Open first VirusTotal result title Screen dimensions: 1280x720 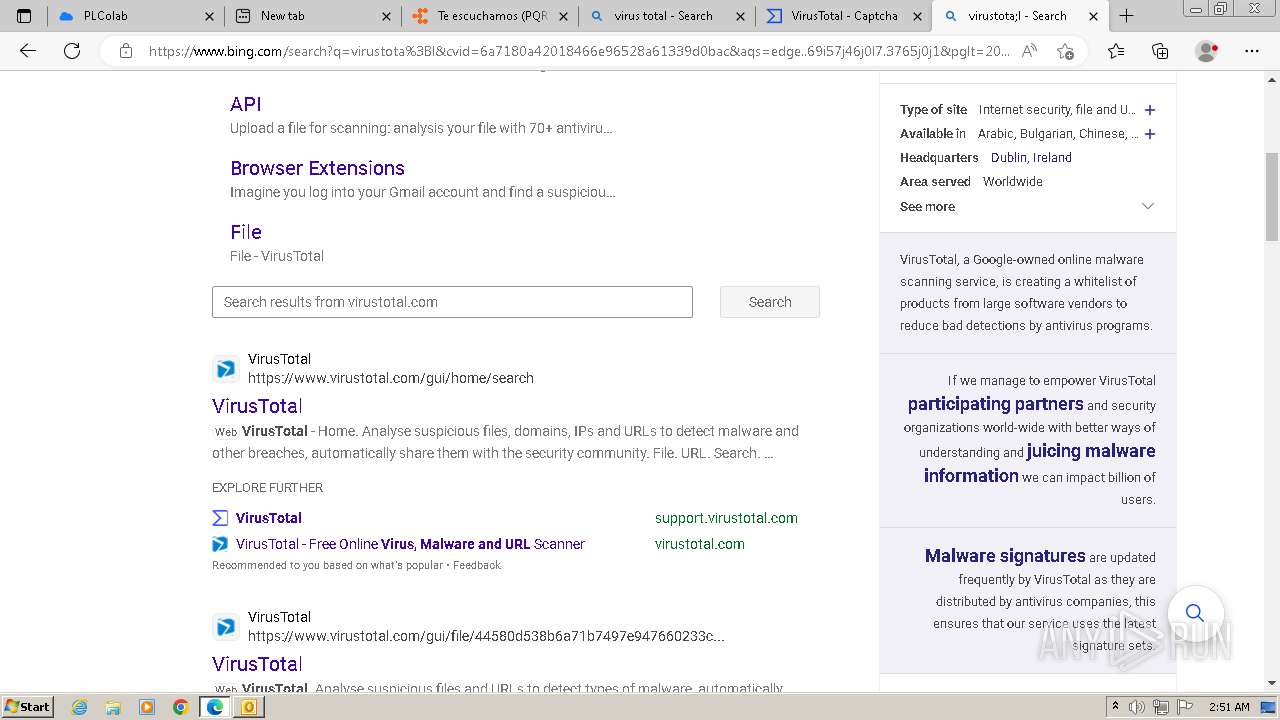[257, 406]
